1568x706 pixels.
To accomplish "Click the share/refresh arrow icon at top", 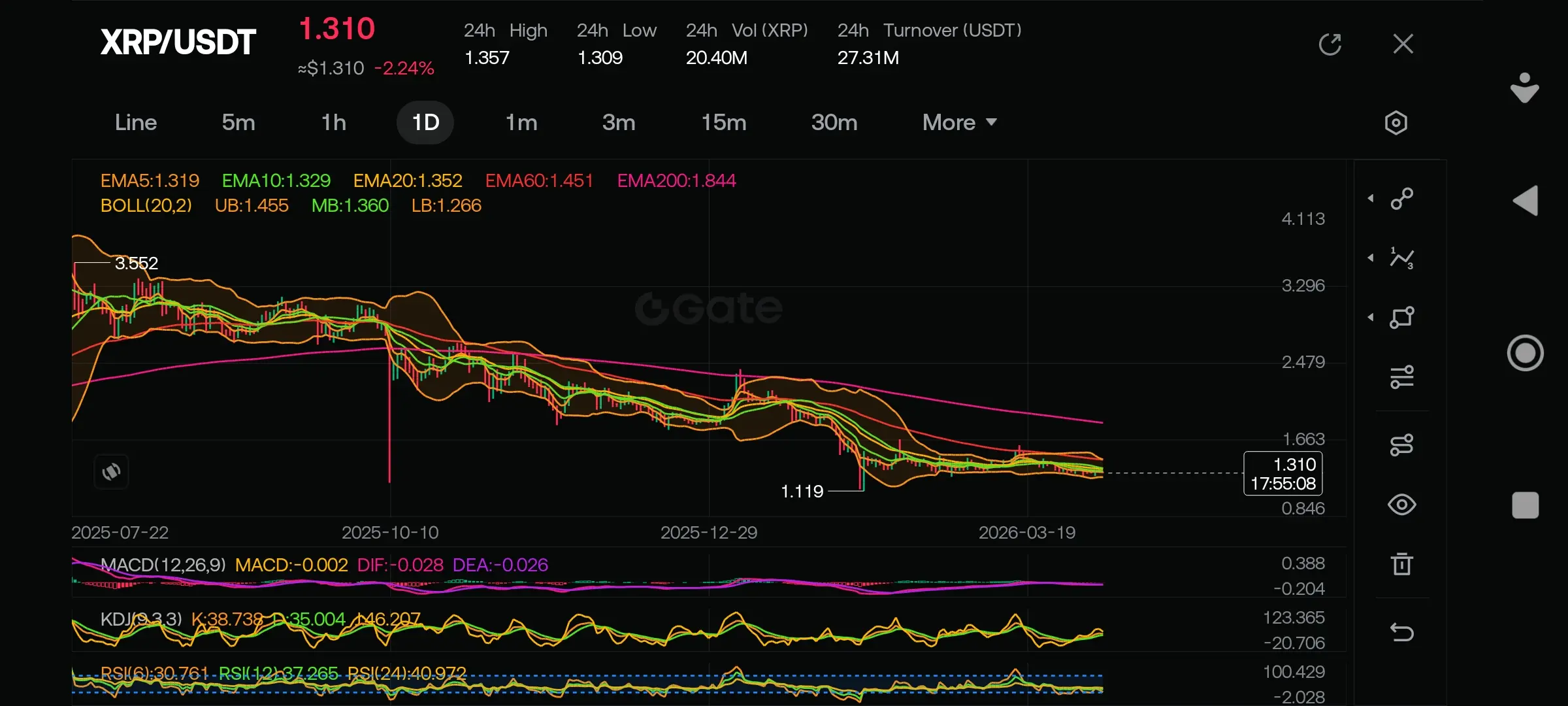I will pyautogui.click(x=1330, y=44).
